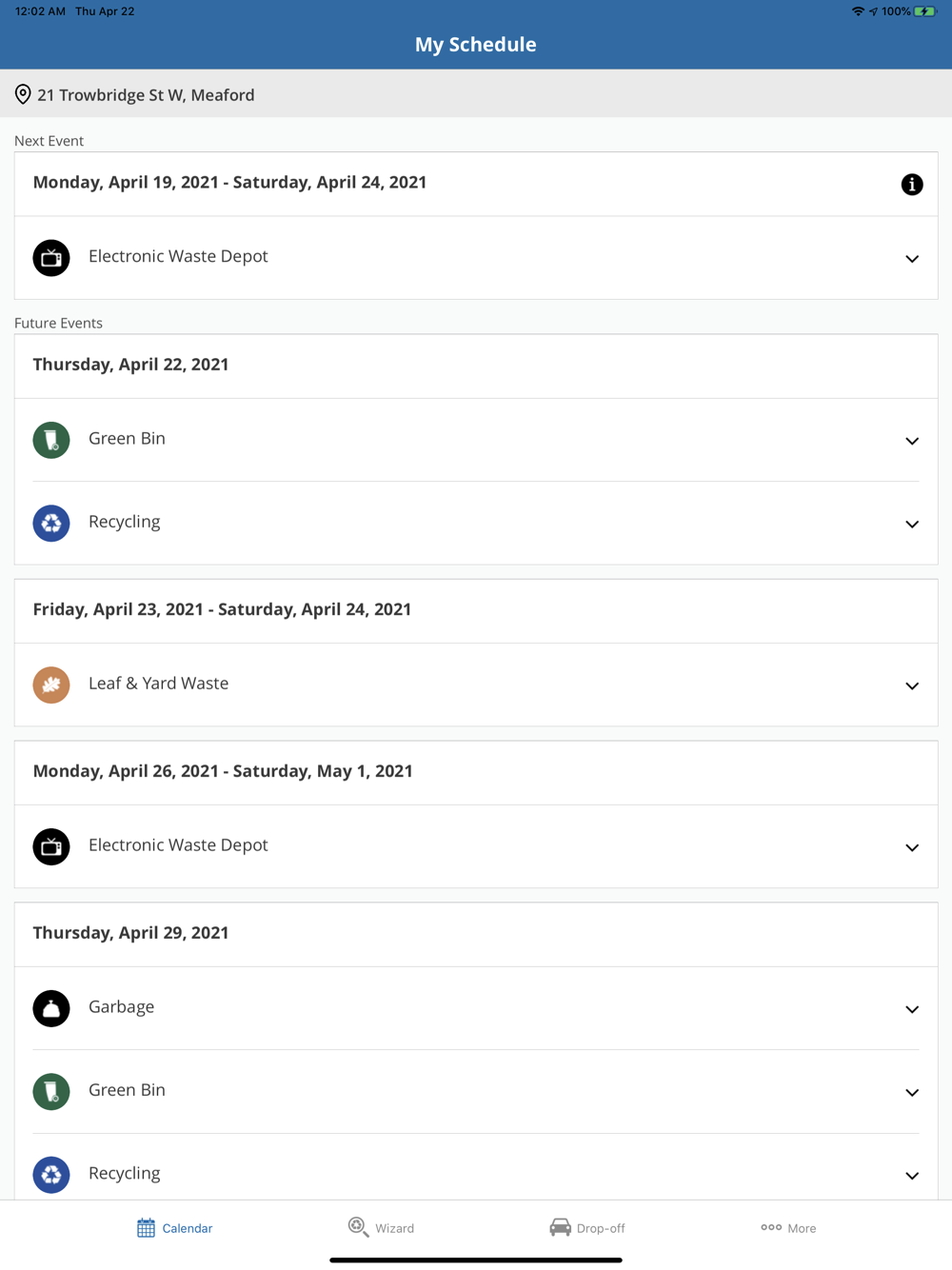Expand Green Bin details for April 22

pyautogui.click(x=911, y=441)
